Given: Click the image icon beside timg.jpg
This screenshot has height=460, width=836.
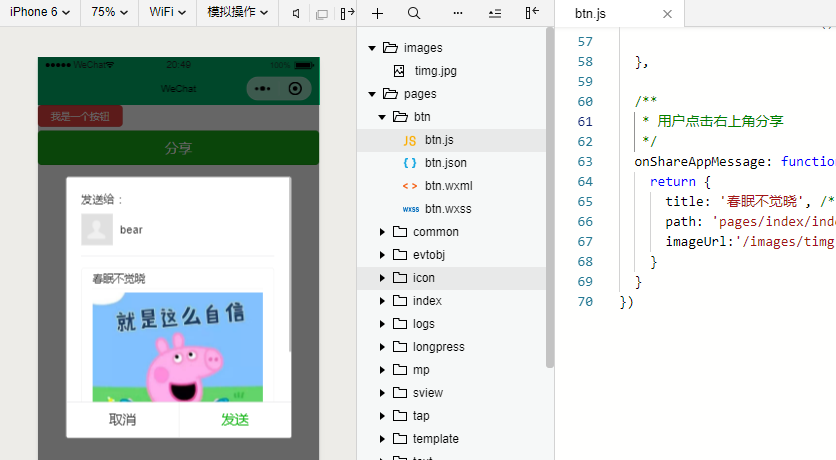Looking at the screenshot, I should tap(399, 71).
